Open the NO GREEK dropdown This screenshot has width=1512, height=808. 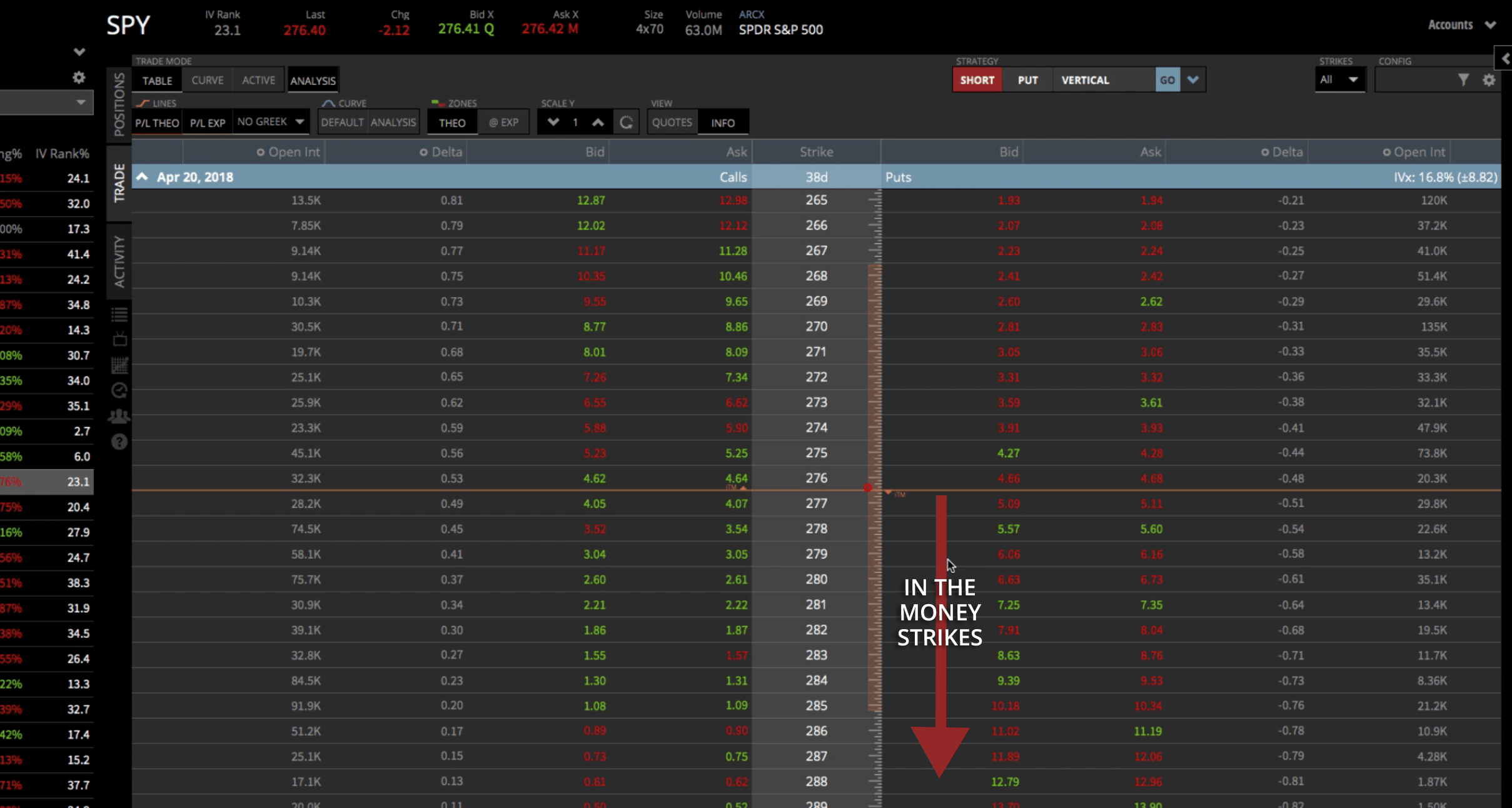click(271, 121)
